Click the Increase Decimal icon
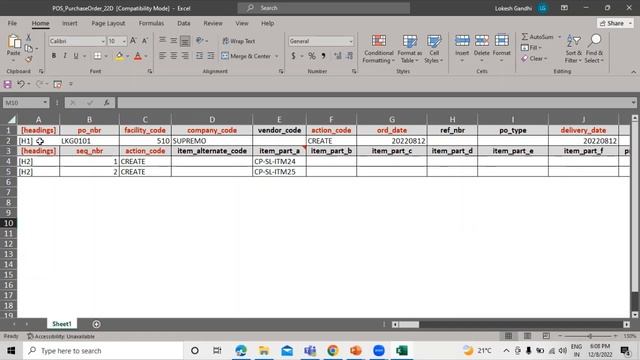 pos(338,56)
